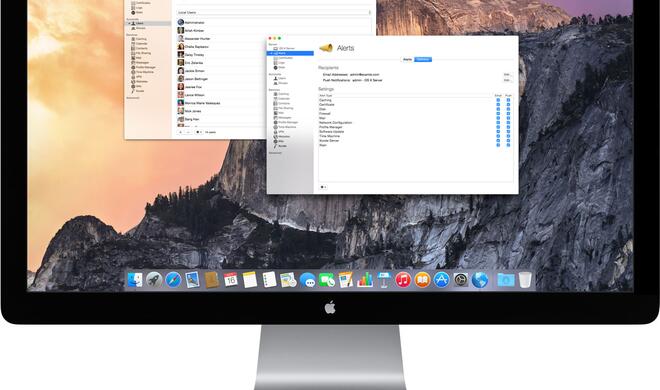Open the gear action menu below users list
The height and width of the screenshot is (390, 660).
pyautogui.click(x=200, y=132)
